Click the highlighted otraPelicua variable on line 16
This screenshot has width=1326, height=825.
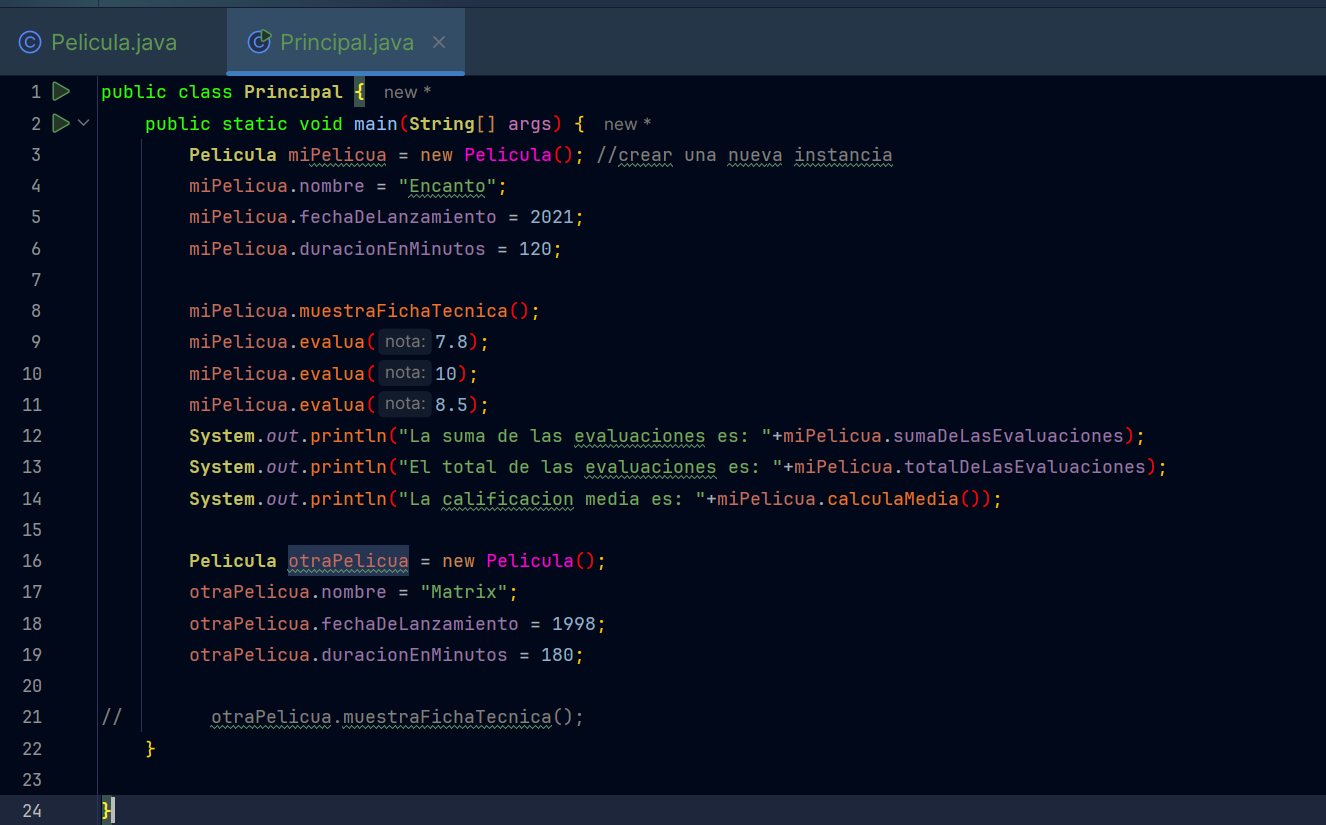coord(348,561)
